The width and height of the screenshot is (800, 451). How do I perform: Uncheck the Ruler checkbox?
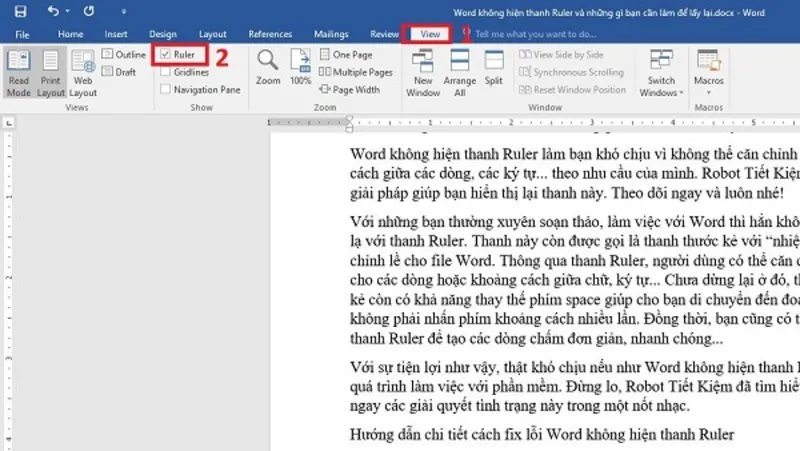pos(165,54)
